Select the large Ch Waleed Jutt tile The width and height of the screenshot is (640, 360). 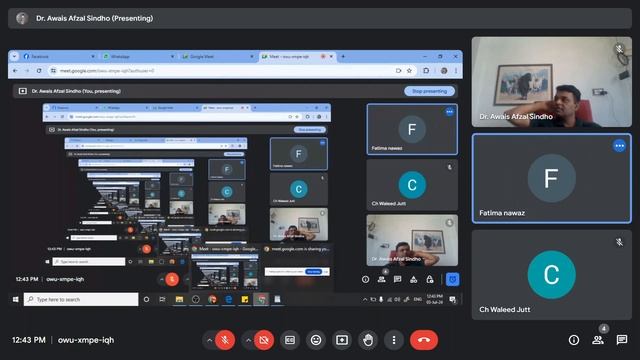tap(552, 275)
